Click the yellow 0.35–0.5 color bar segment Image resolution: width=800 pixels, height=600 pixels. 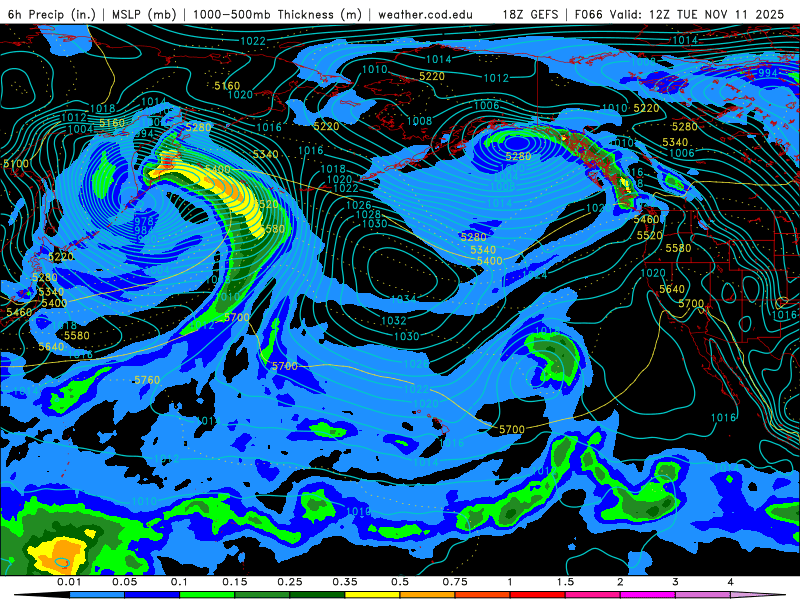point(372,596)
